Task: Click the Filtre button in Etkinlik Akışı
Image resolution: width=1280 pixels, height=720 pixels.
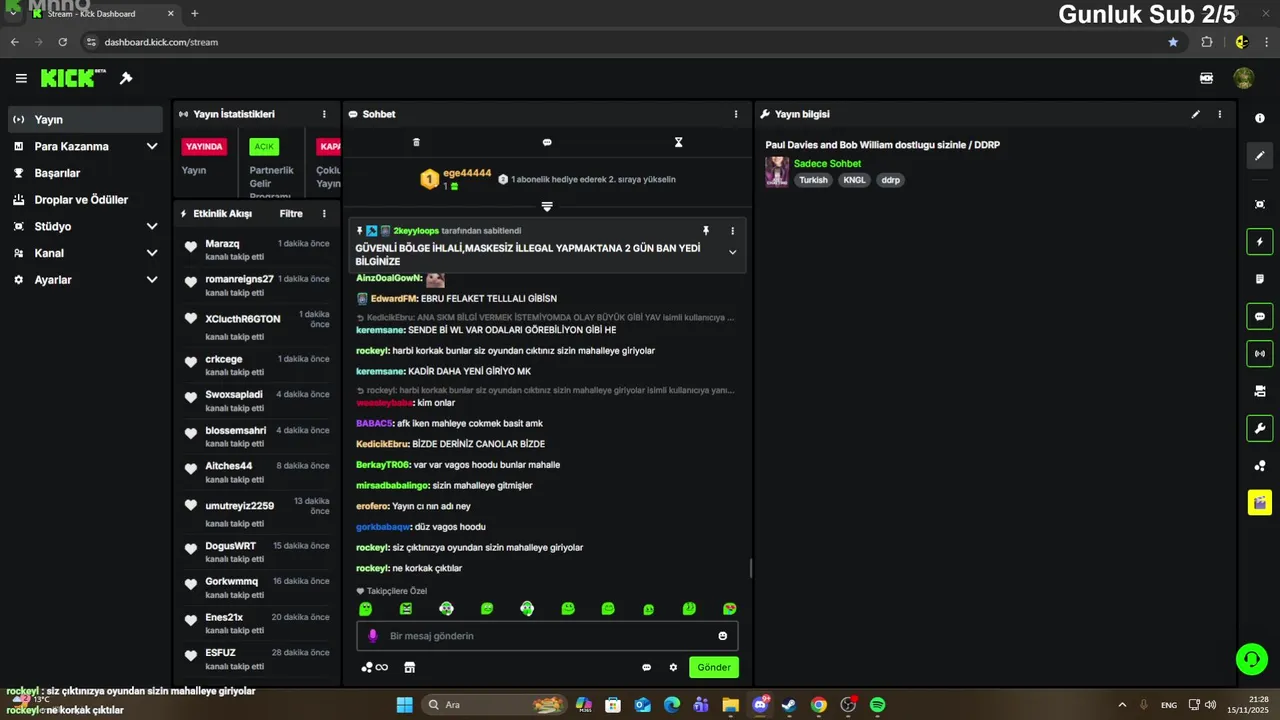Action: [x=291, y=213]
